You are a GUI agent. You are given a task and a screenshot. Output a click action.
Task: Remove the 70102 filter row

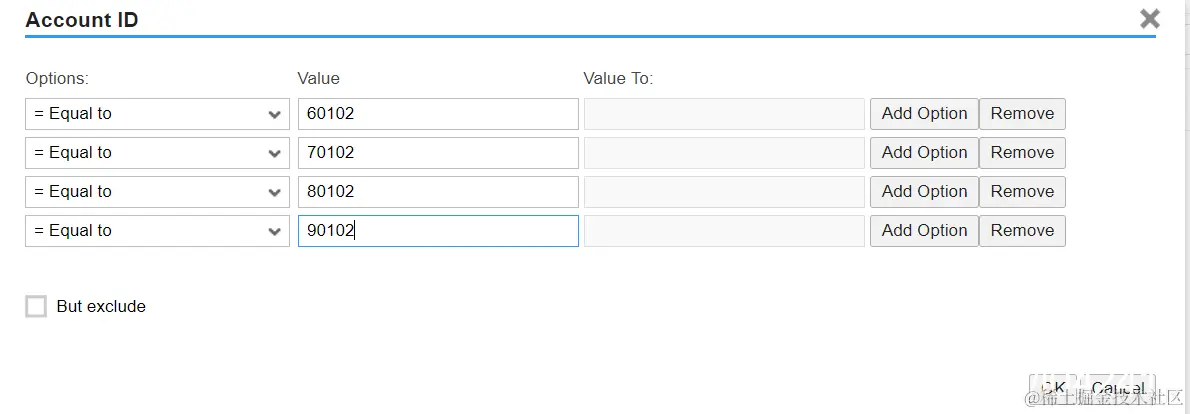[x=1021, y=153]
